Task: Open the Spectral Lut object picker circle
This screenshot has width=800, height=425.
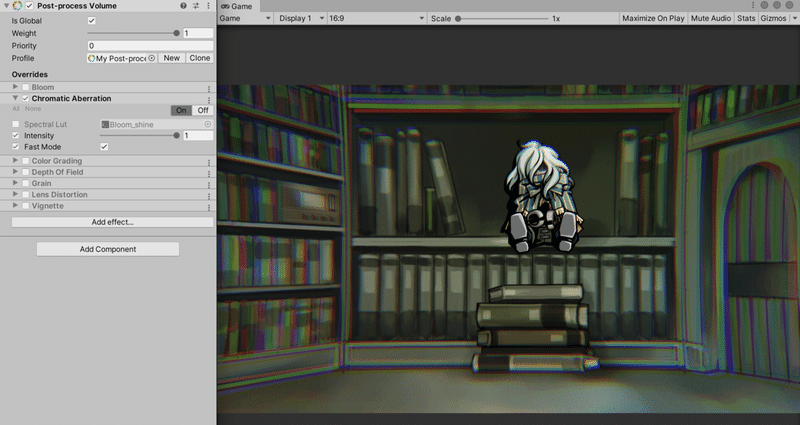Action: pos(208,124)
